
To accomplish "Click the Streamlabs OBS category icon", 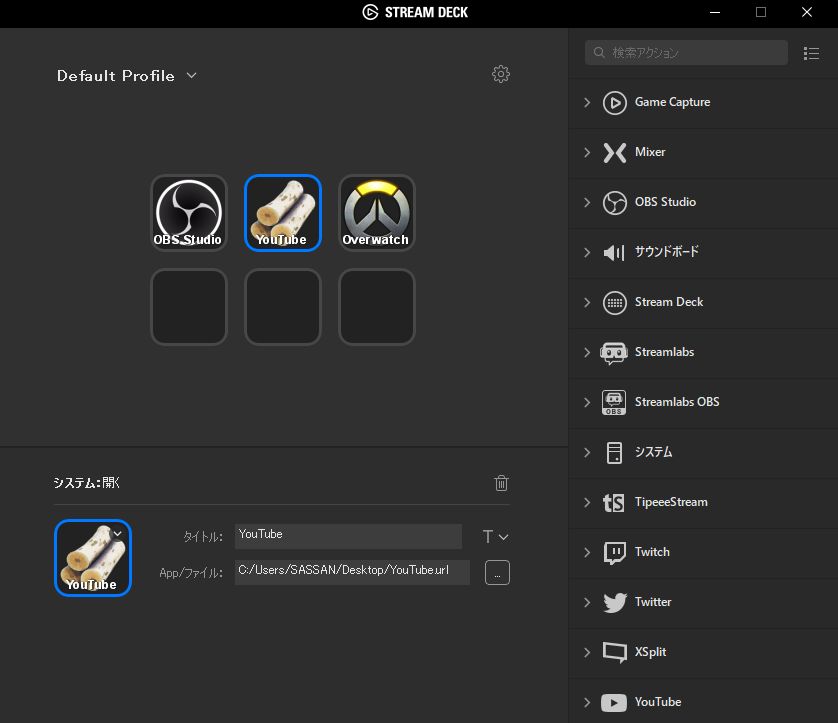I will (614, 402).
